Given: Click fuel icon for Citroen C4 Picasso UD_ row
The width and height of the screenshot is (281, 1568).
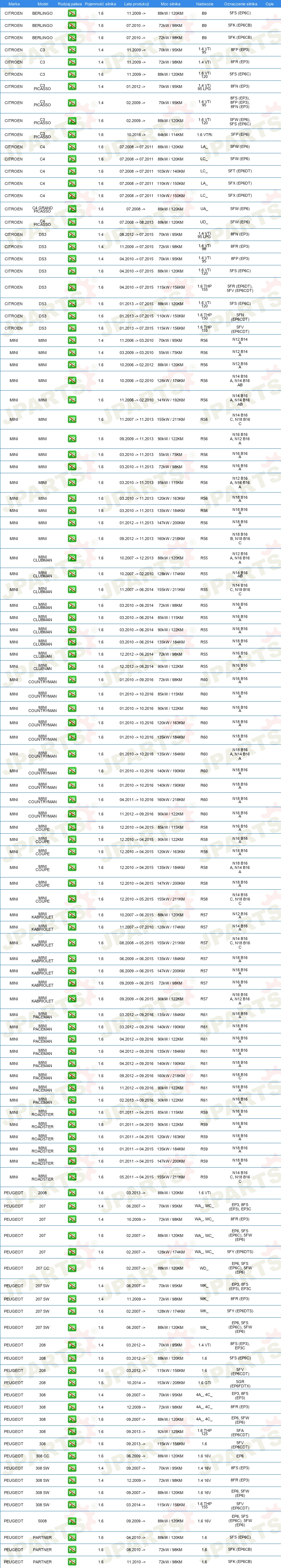Looking at the screenshot, I should [x=72, y=222].
